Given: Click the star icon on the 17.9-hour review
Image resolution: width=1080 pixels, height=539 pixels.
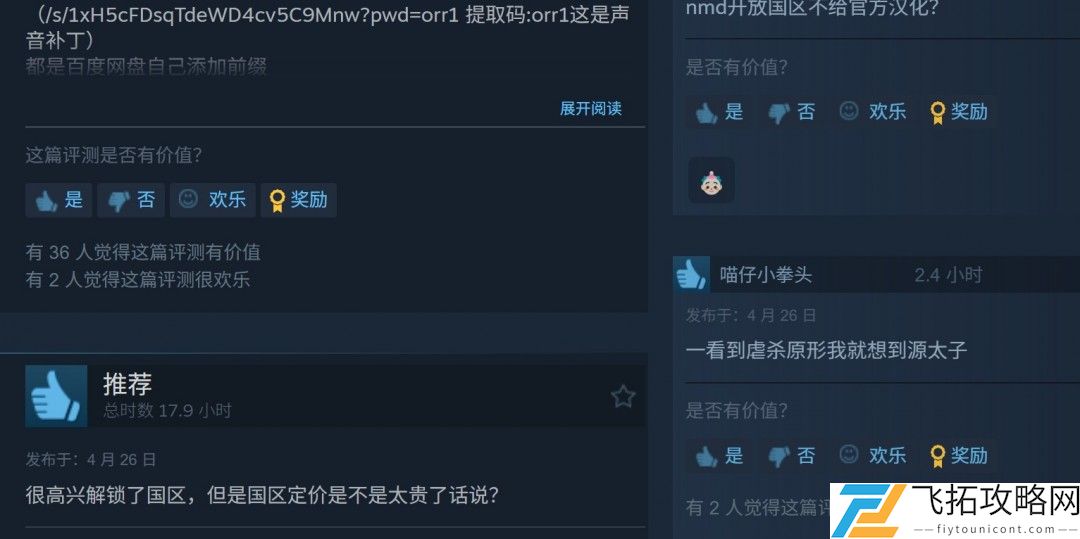Looking at the screenshot, I should (x=623, y=397).
